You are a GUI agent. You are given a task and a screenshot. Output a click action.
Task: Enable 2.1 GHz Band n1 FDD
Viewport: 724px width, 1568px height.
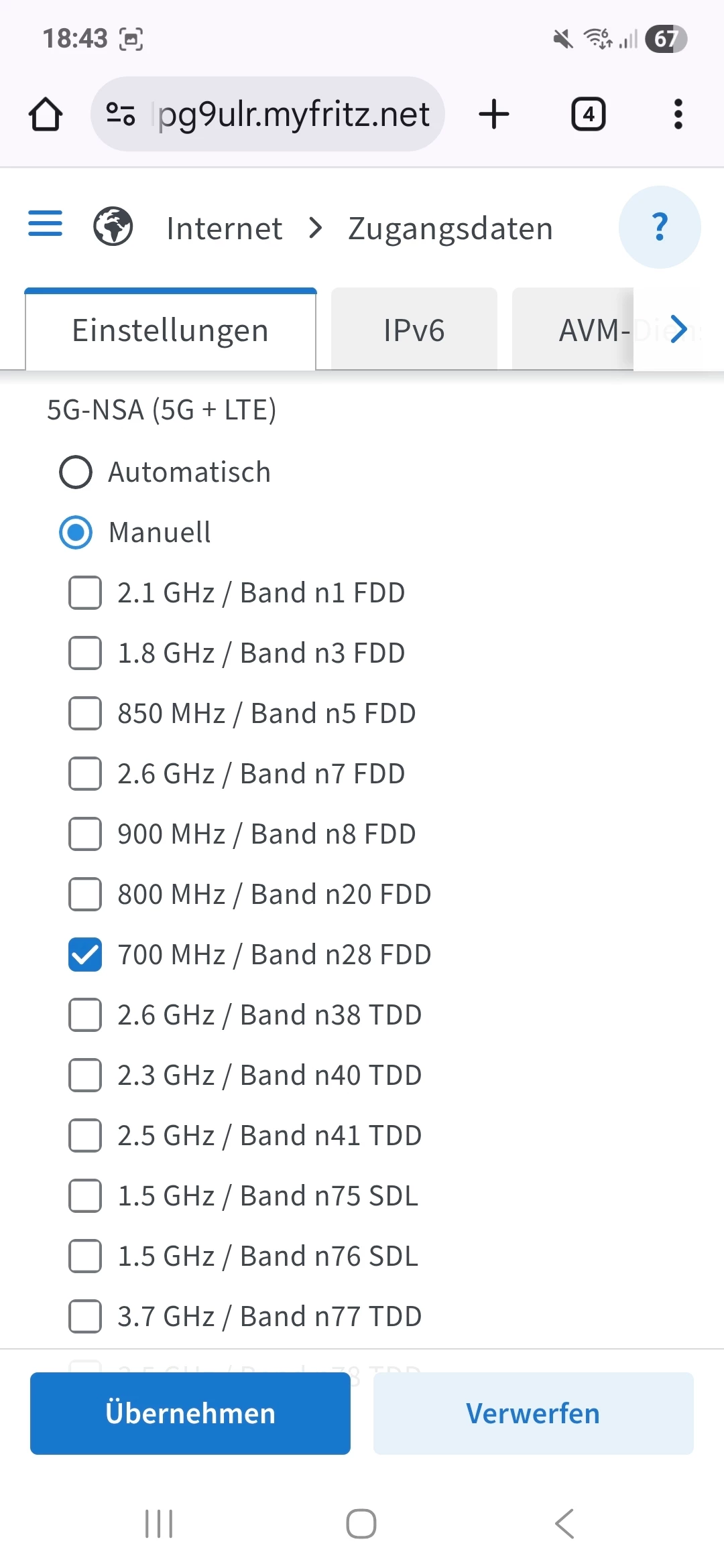coord(85,592)
